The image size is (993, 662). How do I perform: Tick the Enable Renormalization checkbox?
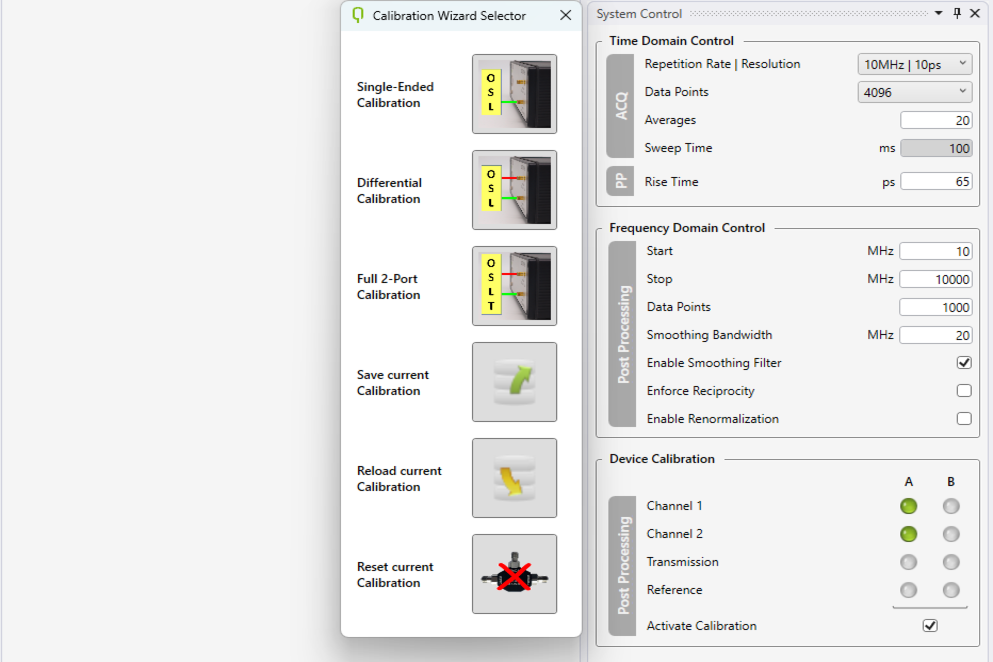coord(964,419)
